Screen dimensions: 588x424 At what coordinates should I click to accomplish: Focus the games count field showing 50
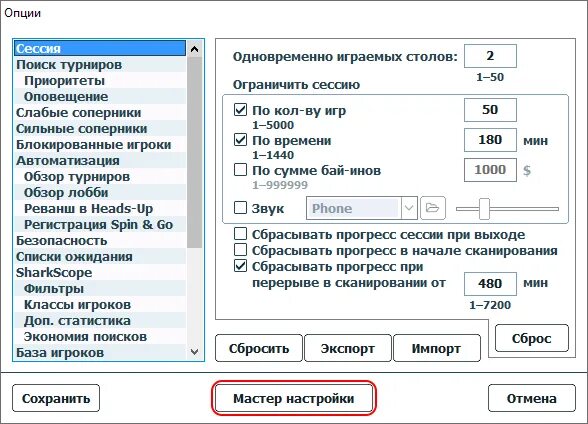[490, 110]
